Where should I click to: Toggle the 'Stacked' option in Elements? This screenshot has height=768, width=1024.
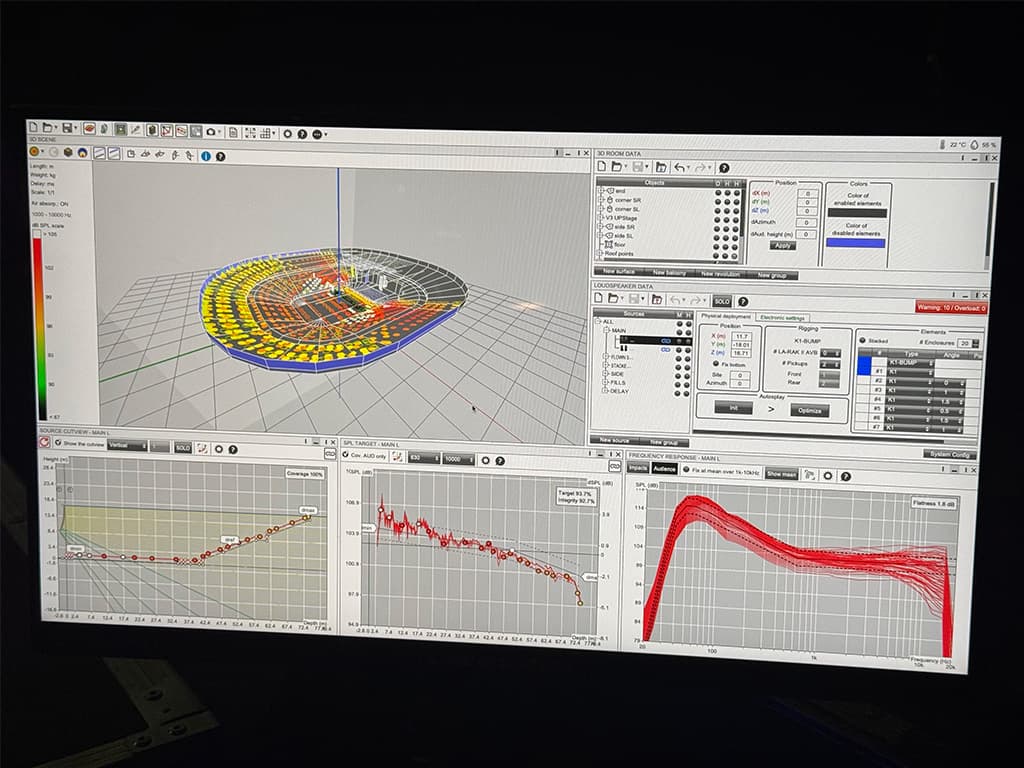tap(862, 340)
